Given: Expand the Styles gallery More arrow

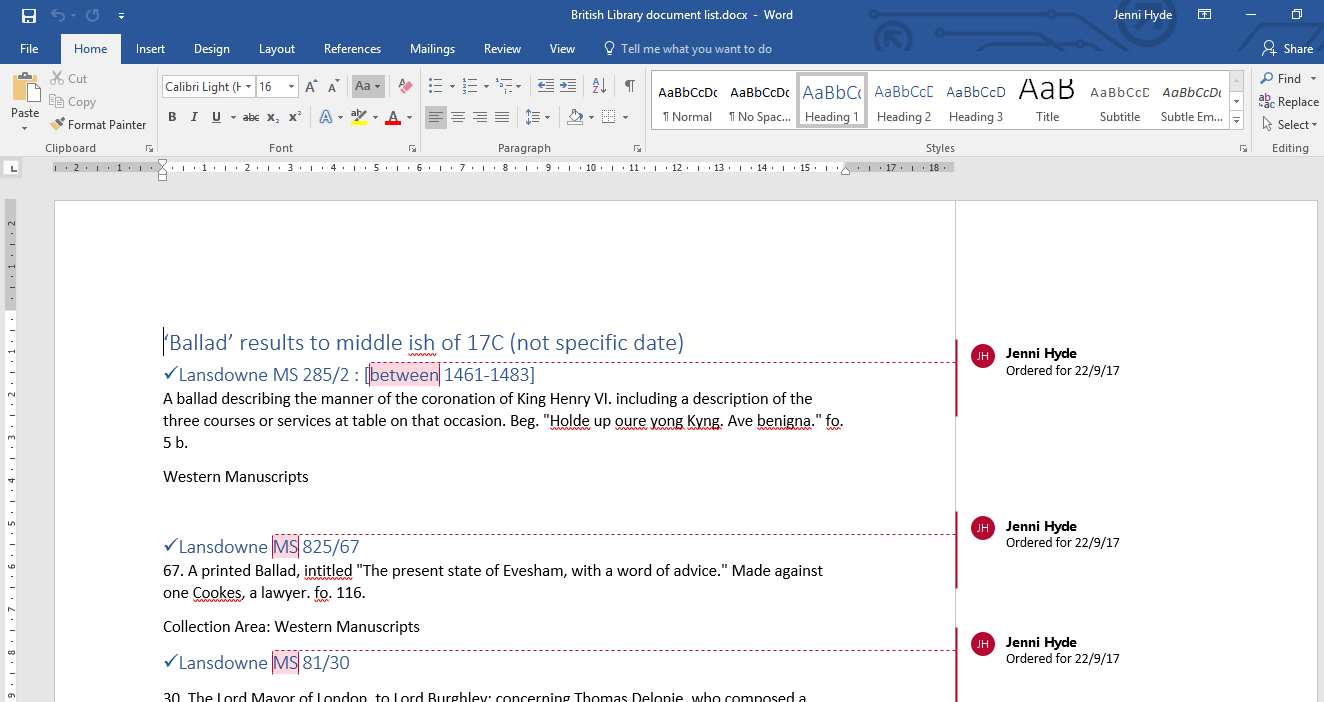Looking at the screenshot, I should click(1237, 121).
